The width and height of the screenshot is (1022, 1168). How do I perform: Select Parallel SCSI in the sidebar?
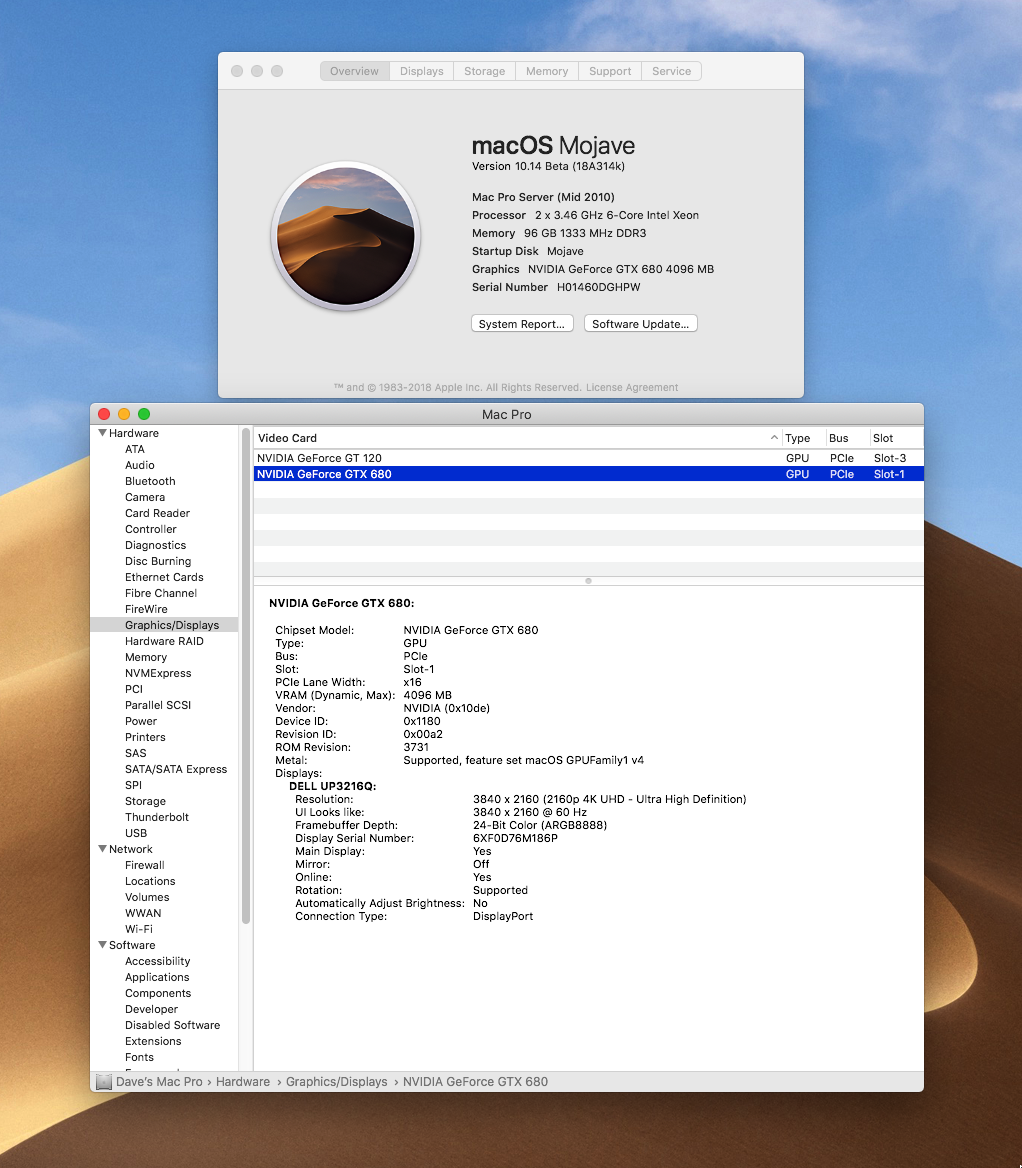(158, 705)
